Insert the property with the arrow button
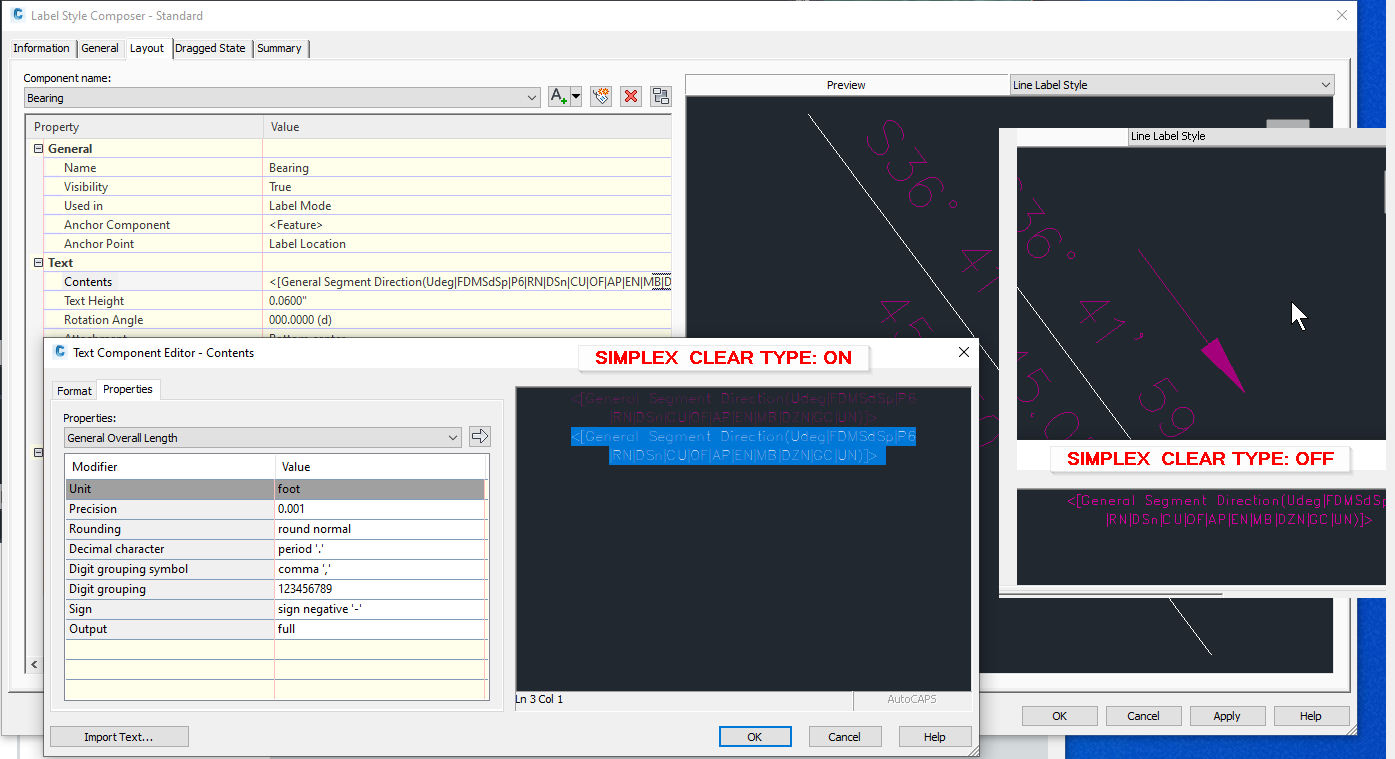Image resolution: width=1395 pixels, height=759 pixels. pos(480,436)
